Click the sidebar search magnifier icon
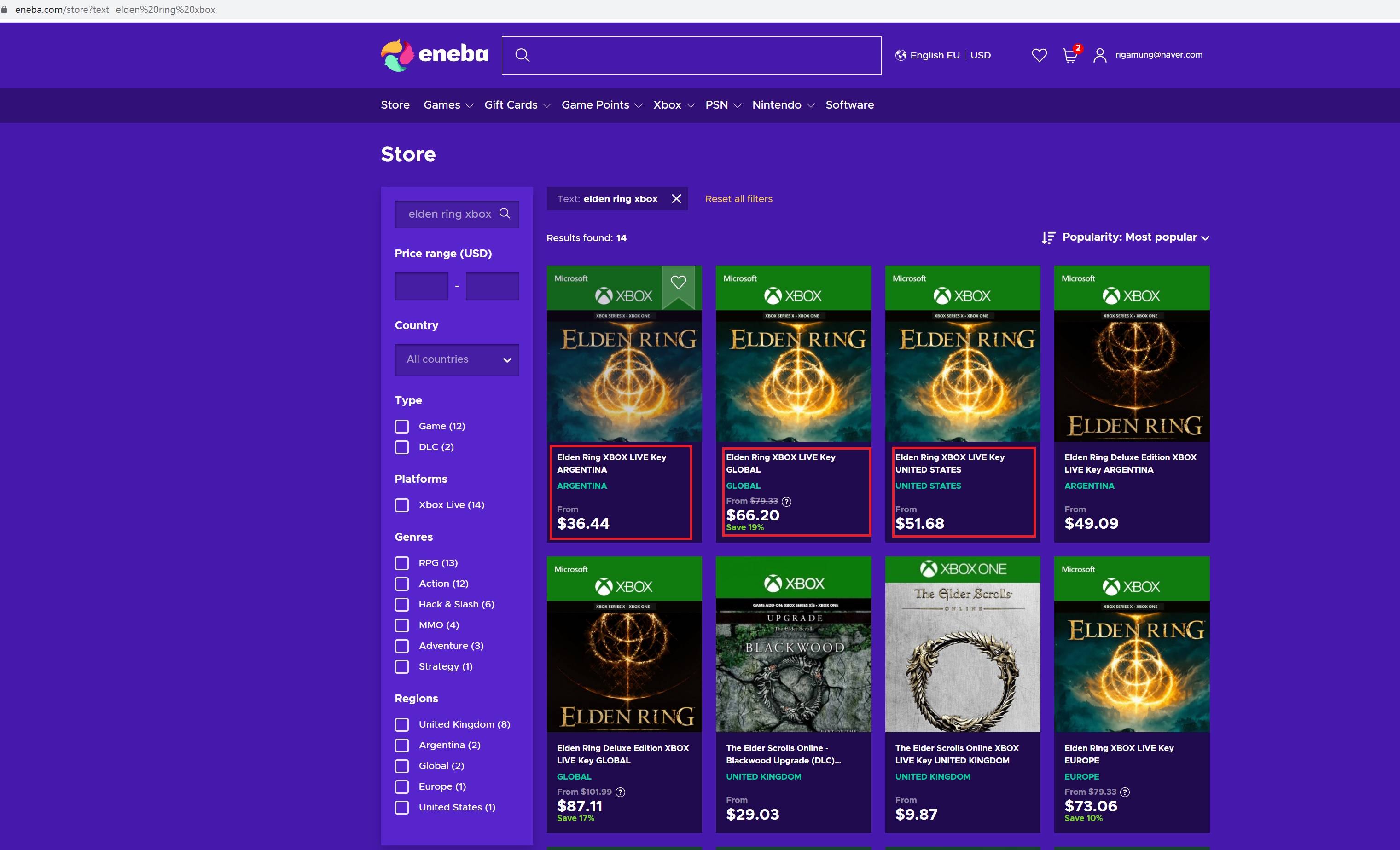Viewport: 1400px width, 850px height. pyautogui.click(x=505, y=214)
